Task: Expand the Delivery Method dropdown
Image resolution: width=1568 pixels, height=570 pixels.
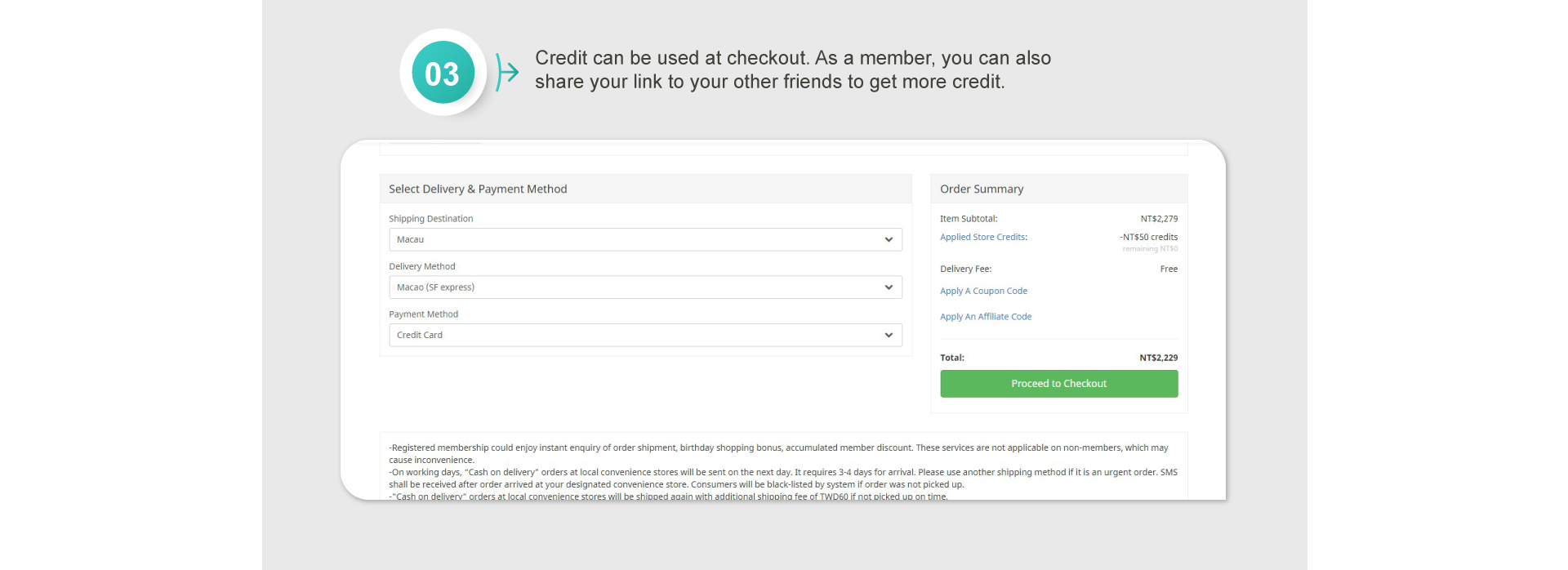Action: [644, 287]
